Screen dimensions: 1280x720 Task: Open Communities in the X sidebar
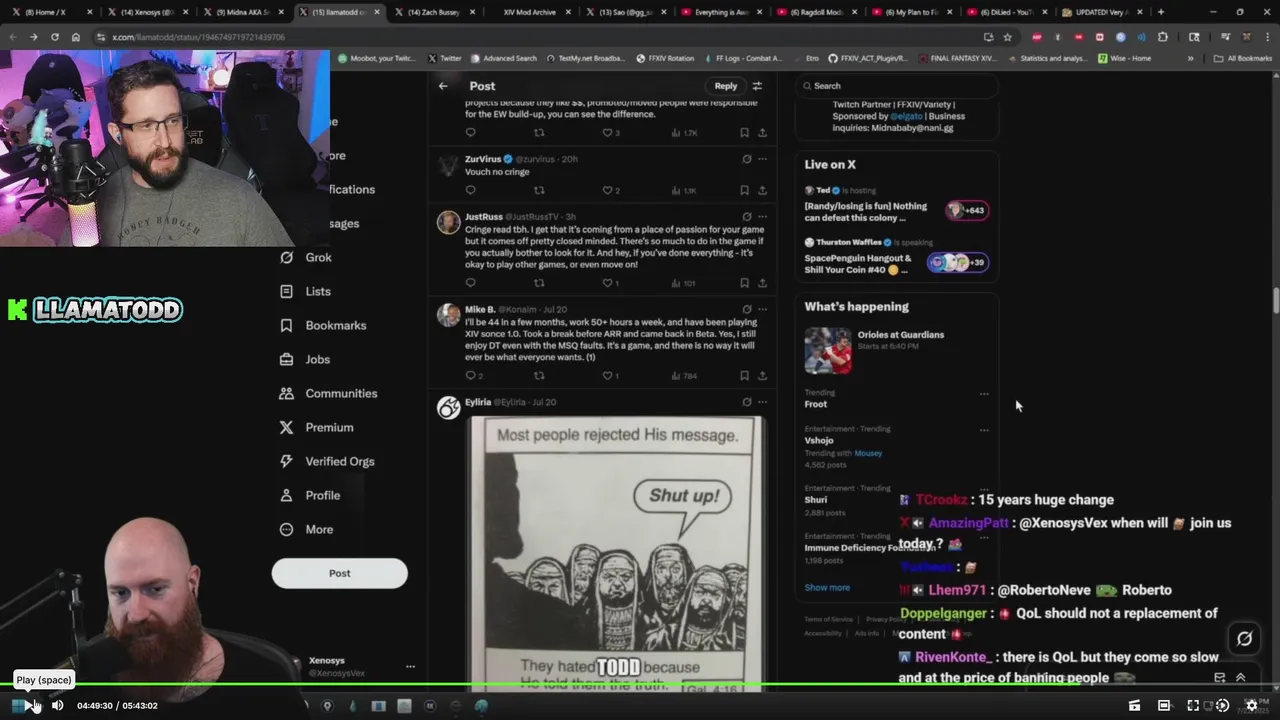tap(328, 393)
